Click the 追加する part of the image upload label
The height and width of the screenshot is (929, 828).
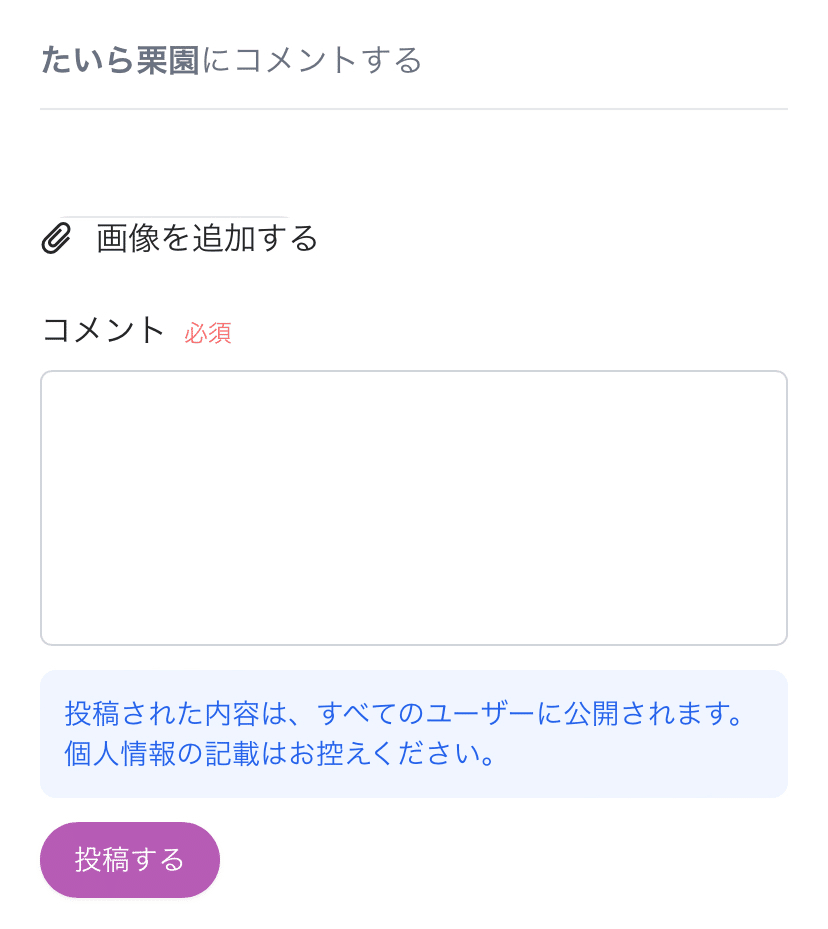255,238
